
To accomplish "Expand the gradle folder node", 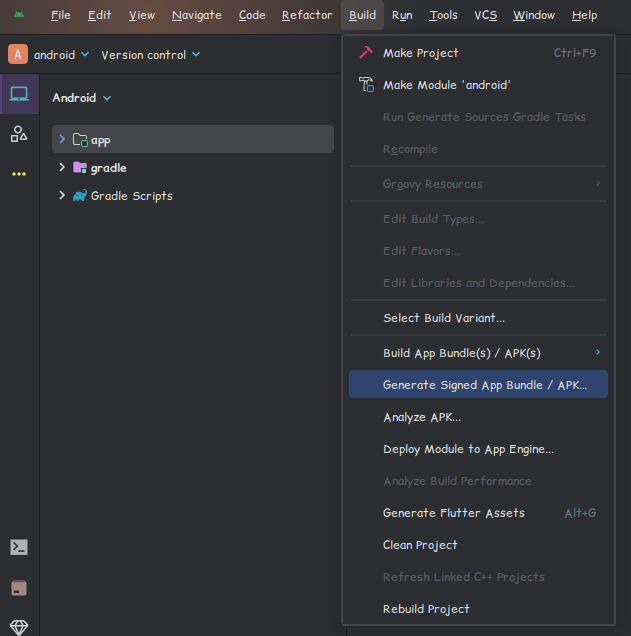I will [x=61, y=167].
